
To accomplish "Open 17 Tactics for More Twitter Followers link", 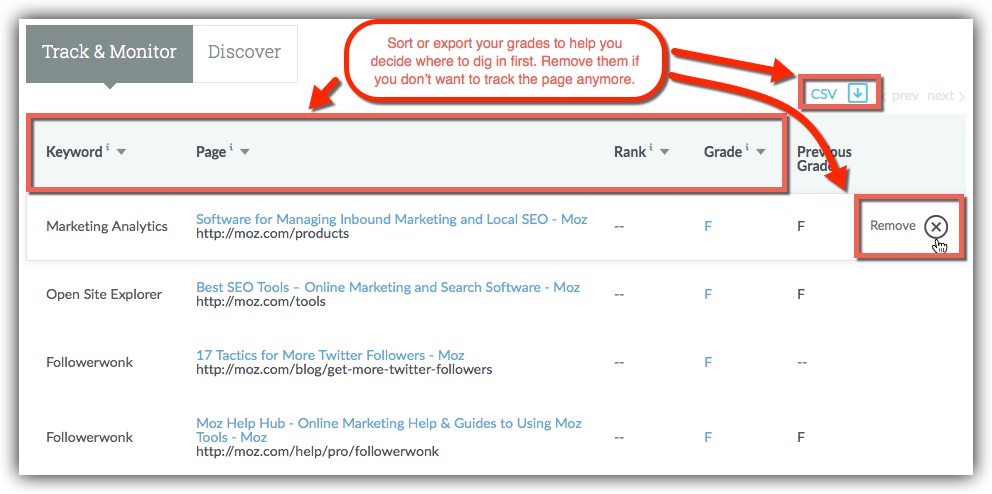I will 330,355.
